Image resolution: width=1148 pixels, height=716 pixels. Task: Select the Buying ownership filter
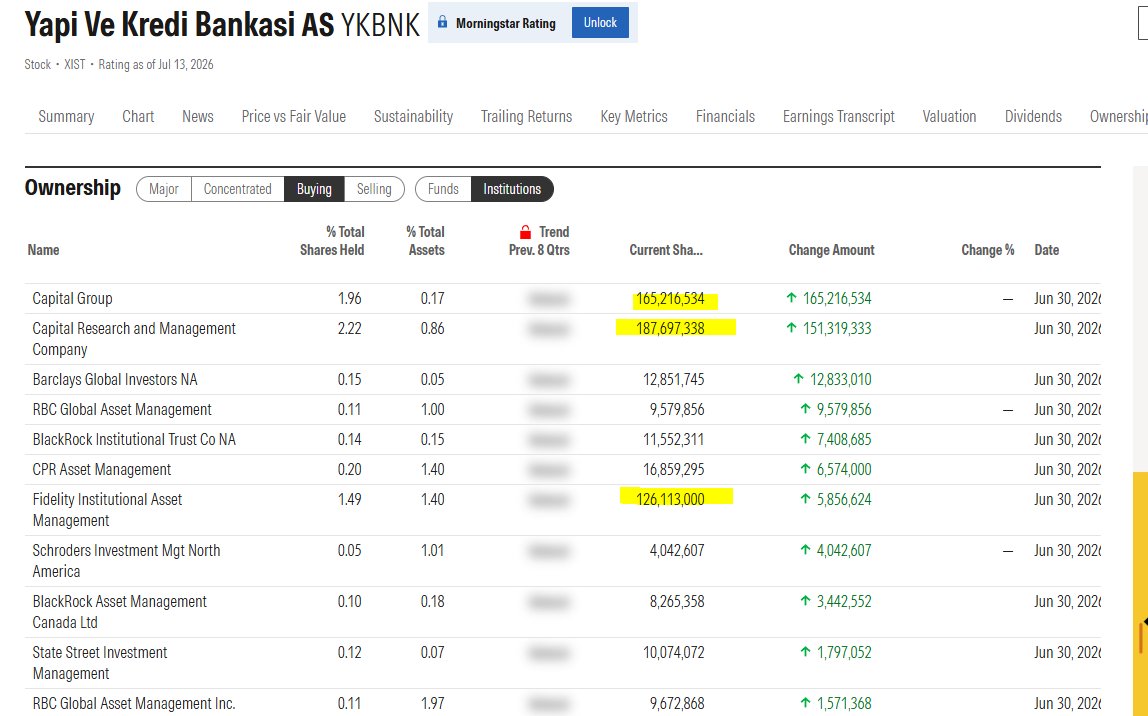pyautogui.click(x=314, y=189)
